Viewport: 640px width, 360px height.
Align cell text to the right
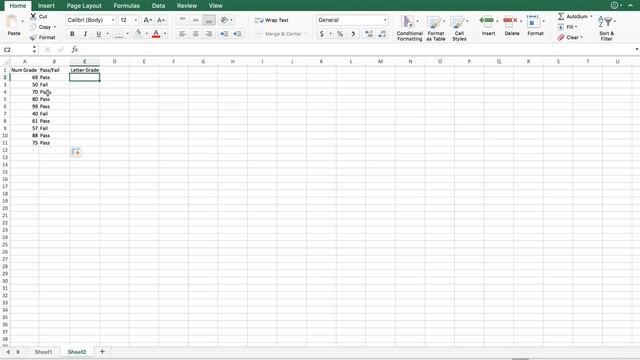click(209, 34)
